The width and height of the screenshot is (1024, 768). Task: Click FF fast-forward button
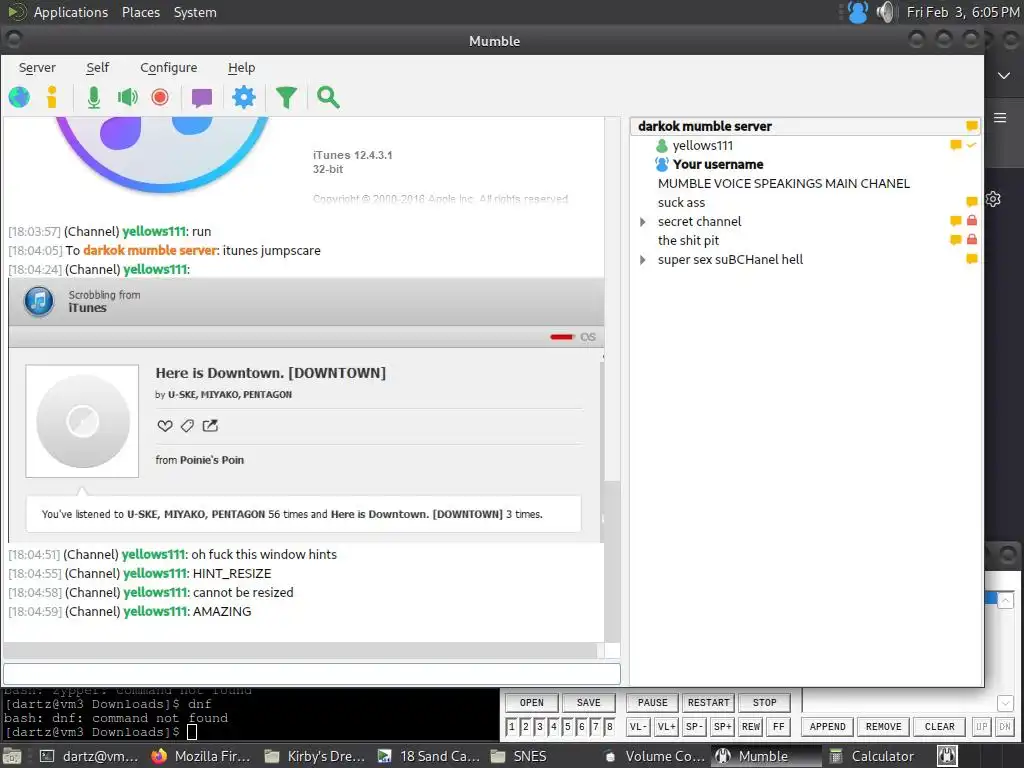coord(778,727)
